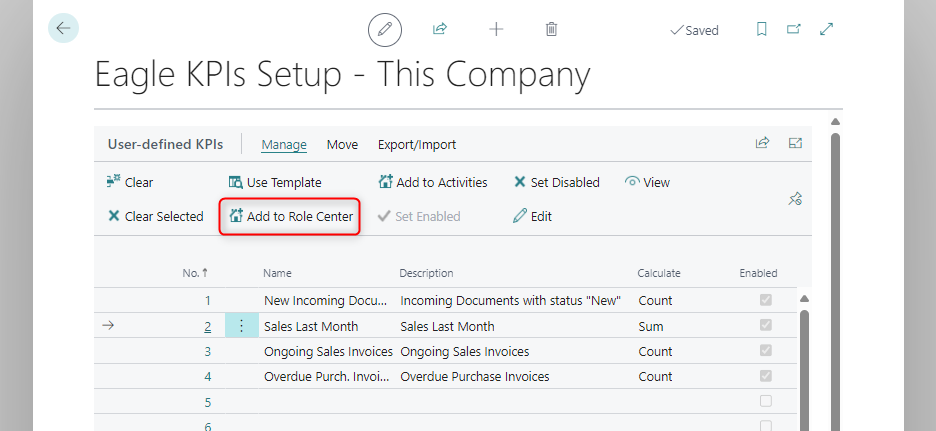The width and height of the screenshot is (936, 431).
Task: Click the View action
Action: pyautogui.click(x=647, y=183)
